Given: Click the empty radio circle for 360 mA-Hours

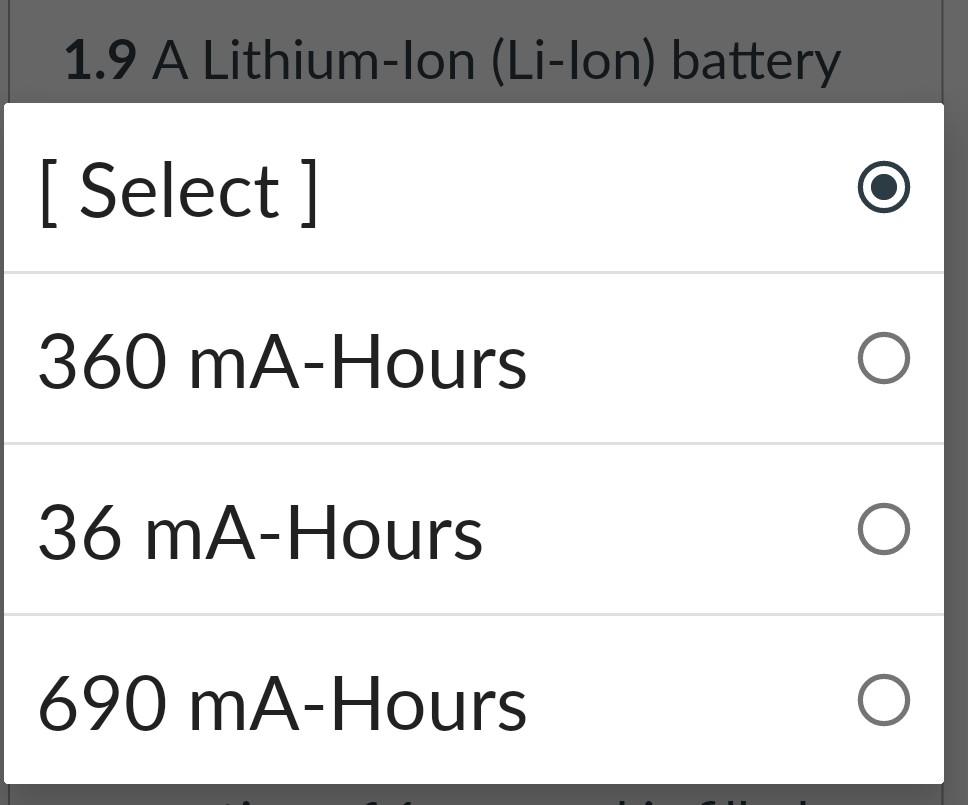Looking at the screenshot, I should [885, 358].
